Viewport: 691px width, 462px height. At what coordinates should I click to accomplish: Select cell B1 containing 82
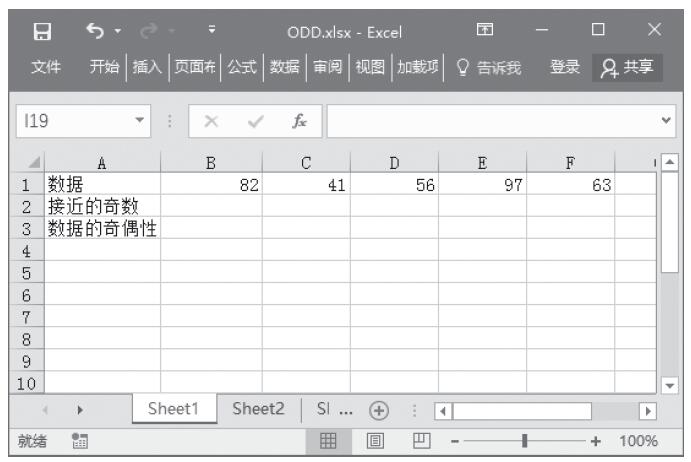(211, 184)
